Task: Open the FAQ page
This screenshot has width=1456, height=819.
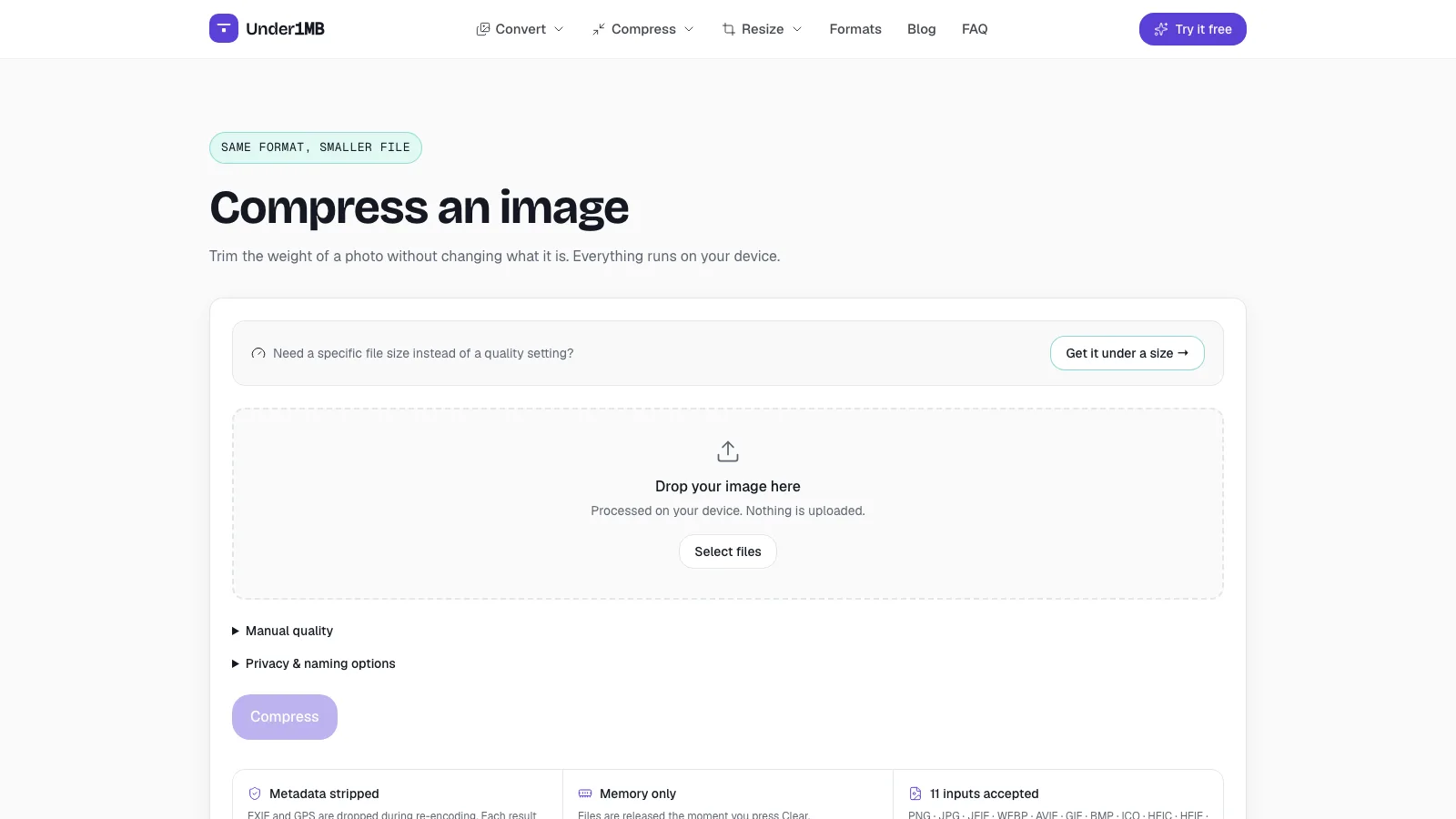Action: 975,29
